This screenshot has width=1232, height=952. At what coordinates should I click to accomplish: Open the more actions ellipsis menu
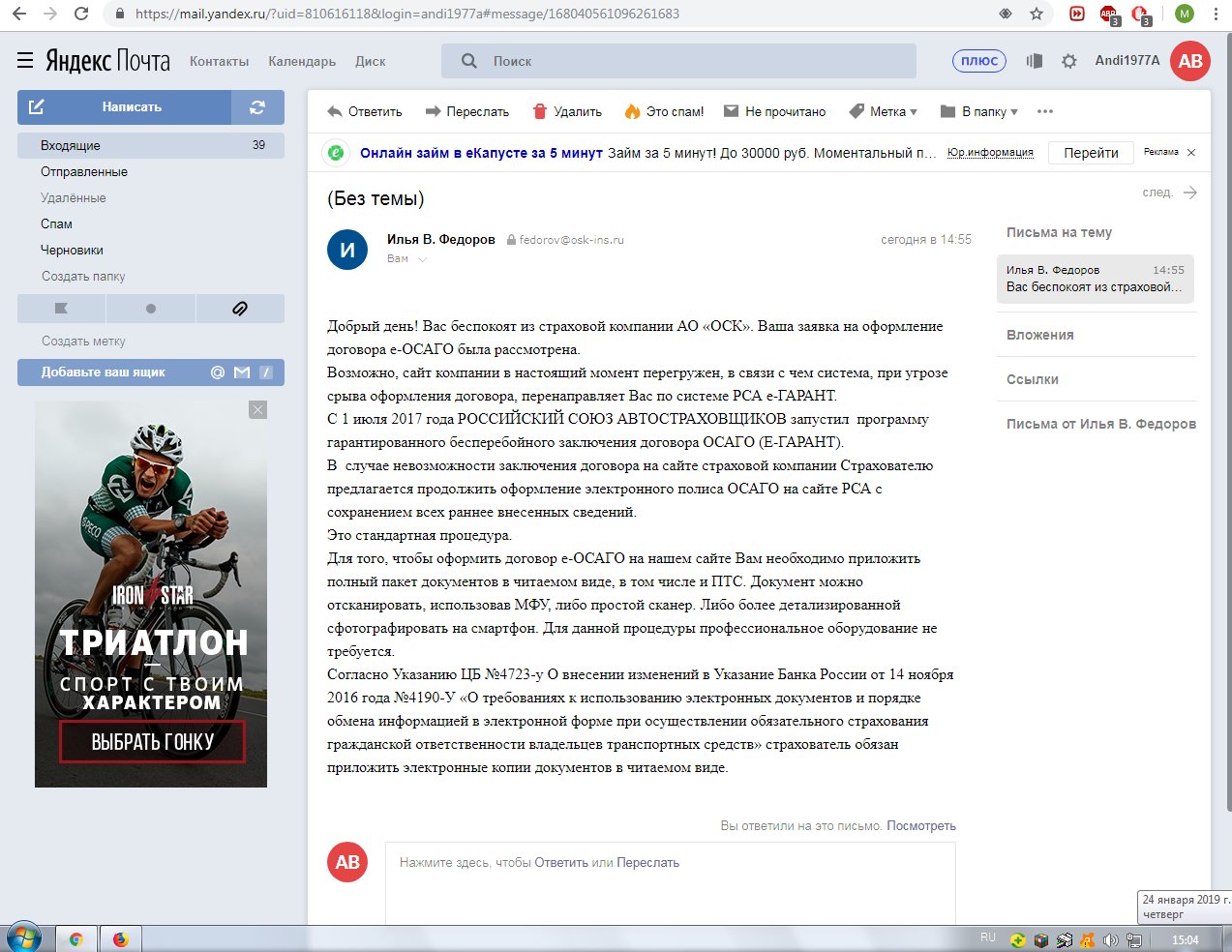1045,111
